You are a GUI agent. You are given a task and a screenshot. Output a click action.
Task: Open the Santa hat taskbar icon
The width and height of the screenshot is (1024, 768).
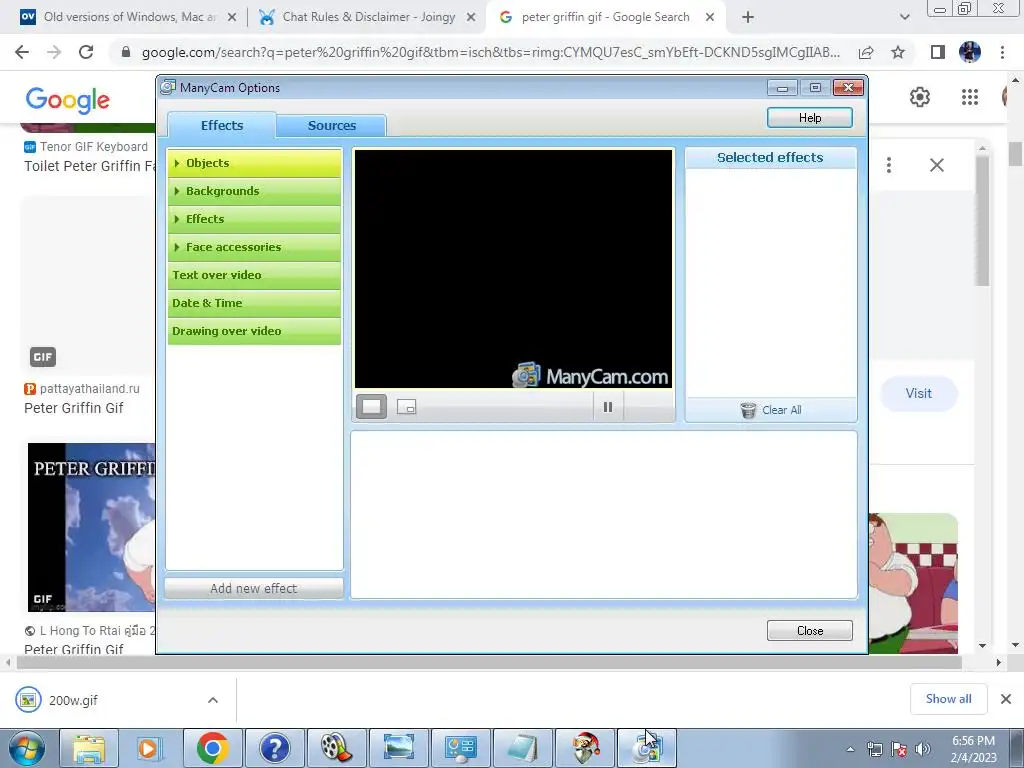(x=584, y=748)
